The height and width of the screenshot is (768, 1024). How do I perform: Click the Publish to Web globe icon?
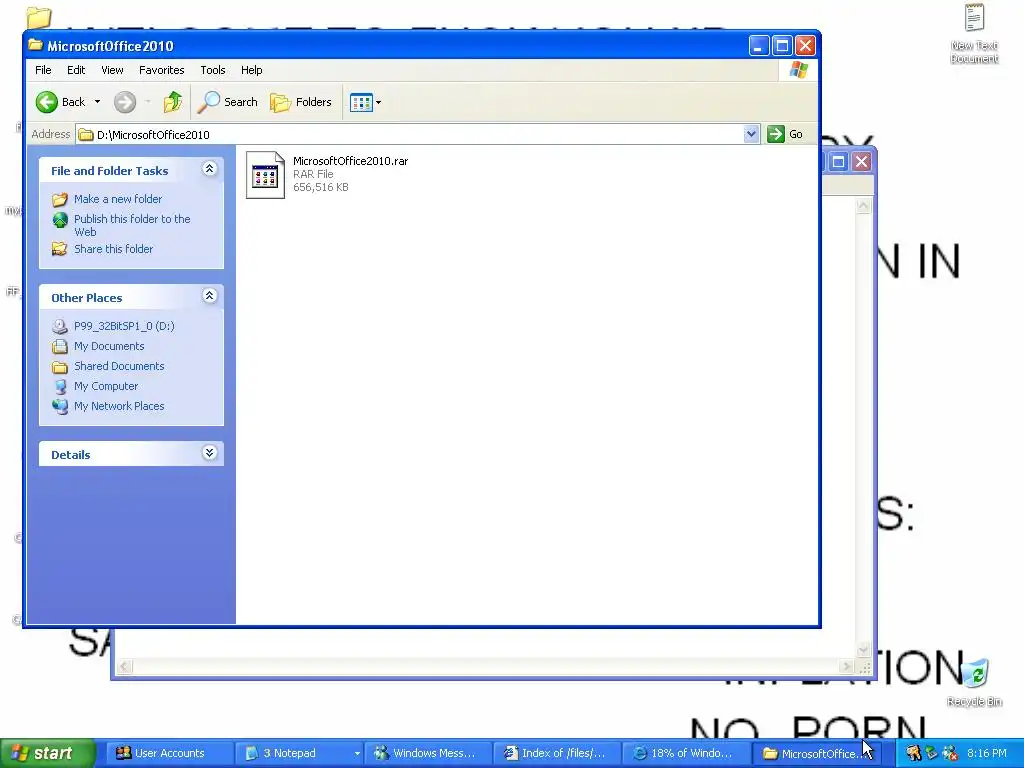coord(60,220)
